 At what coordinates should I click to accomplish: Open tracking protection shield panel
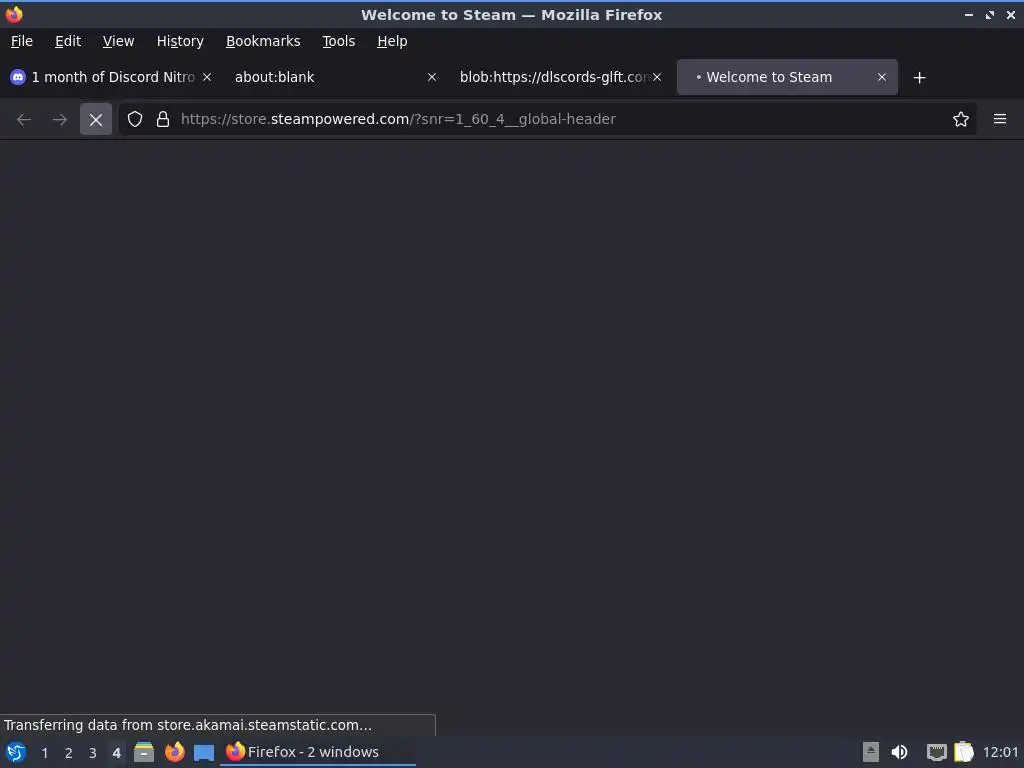click(135, 119)
